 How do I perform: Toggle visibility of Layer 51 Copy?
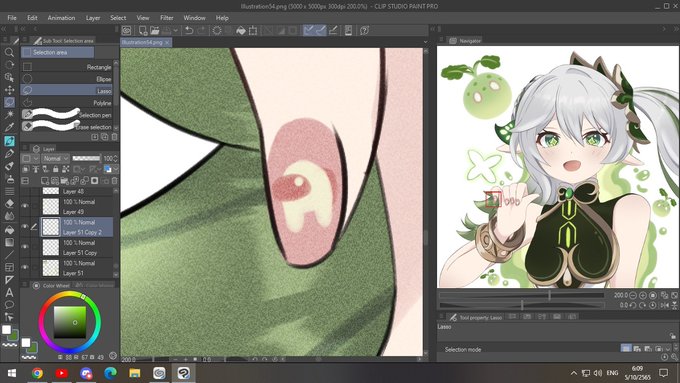click(x=25, y=247)
